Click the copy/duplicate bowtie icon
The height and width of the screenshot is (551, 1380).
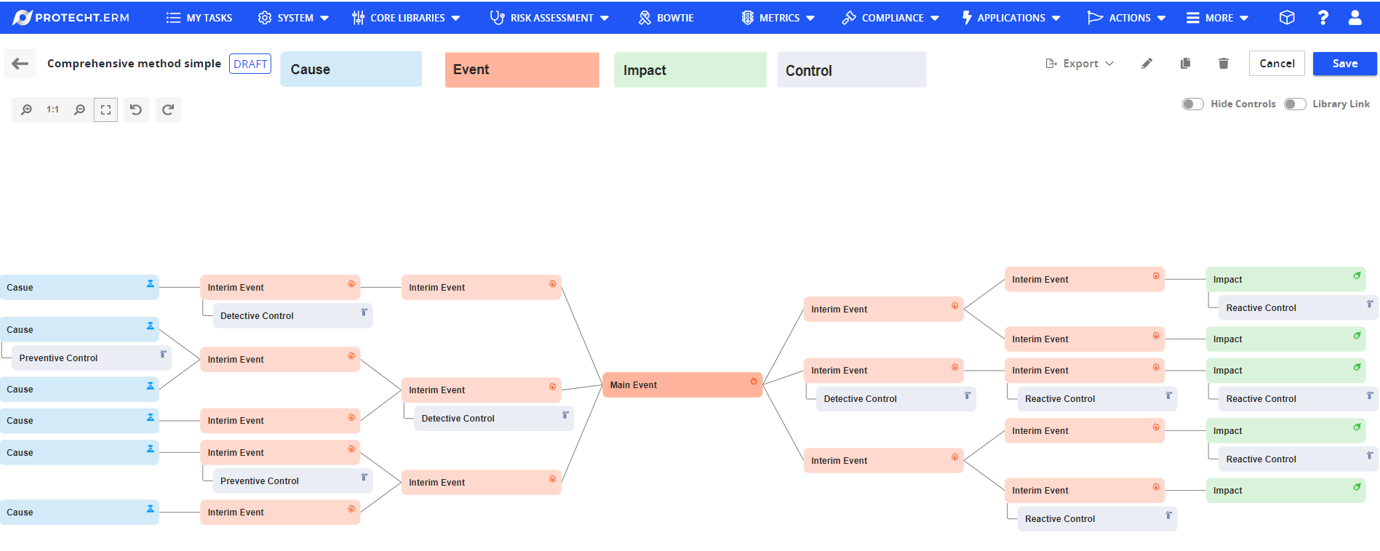click(x=1185, y=64)
